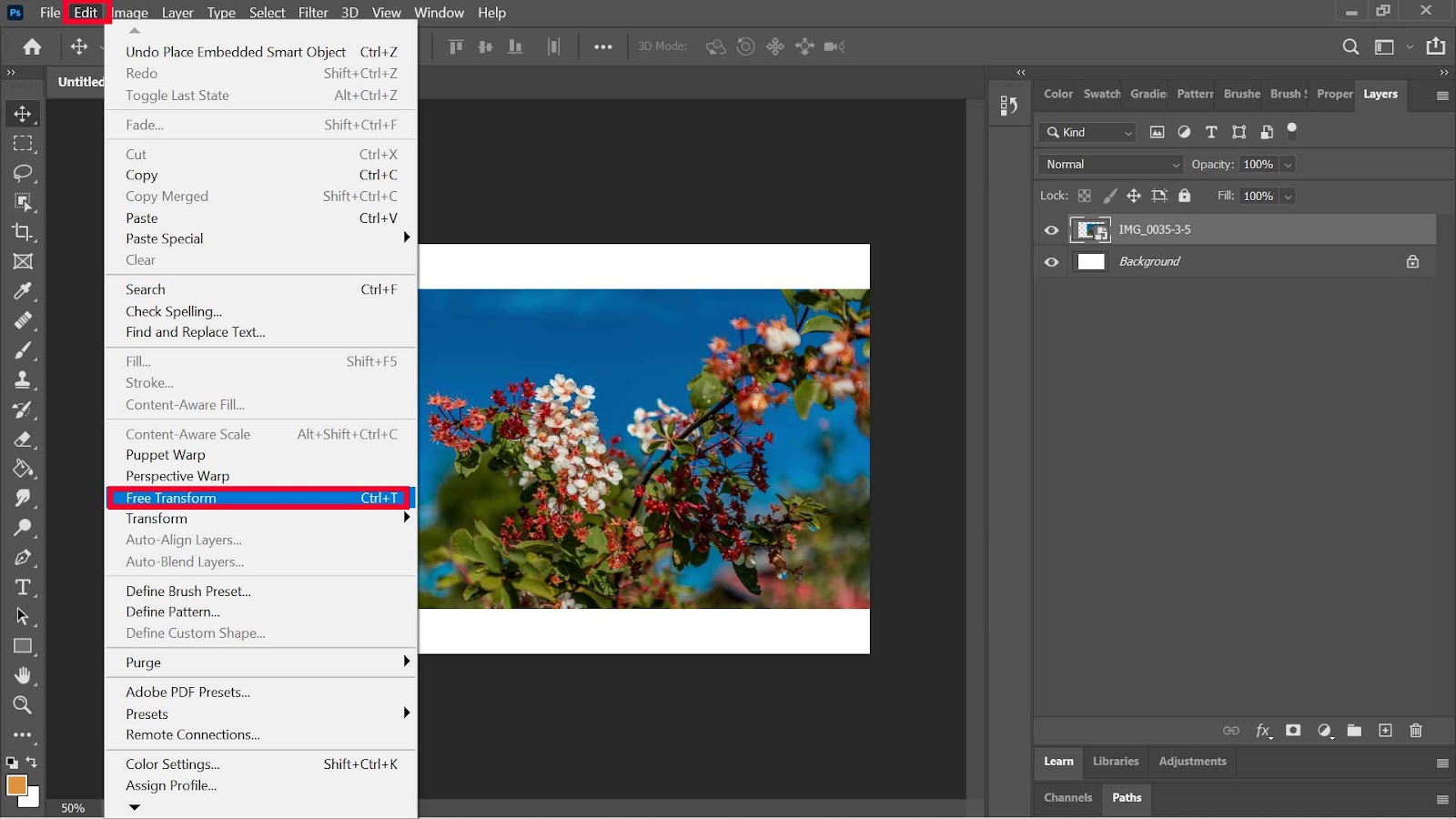Select the Lasso tool
Viewport: 1456px width, 819px height.
tap(23, 173)
